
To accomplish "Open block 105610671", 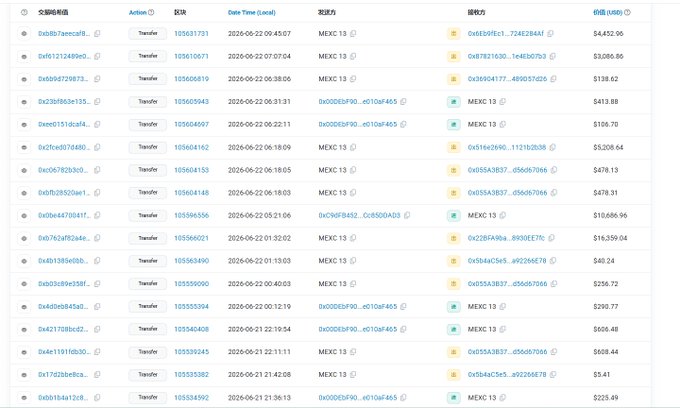I will (x=191, y=56).
